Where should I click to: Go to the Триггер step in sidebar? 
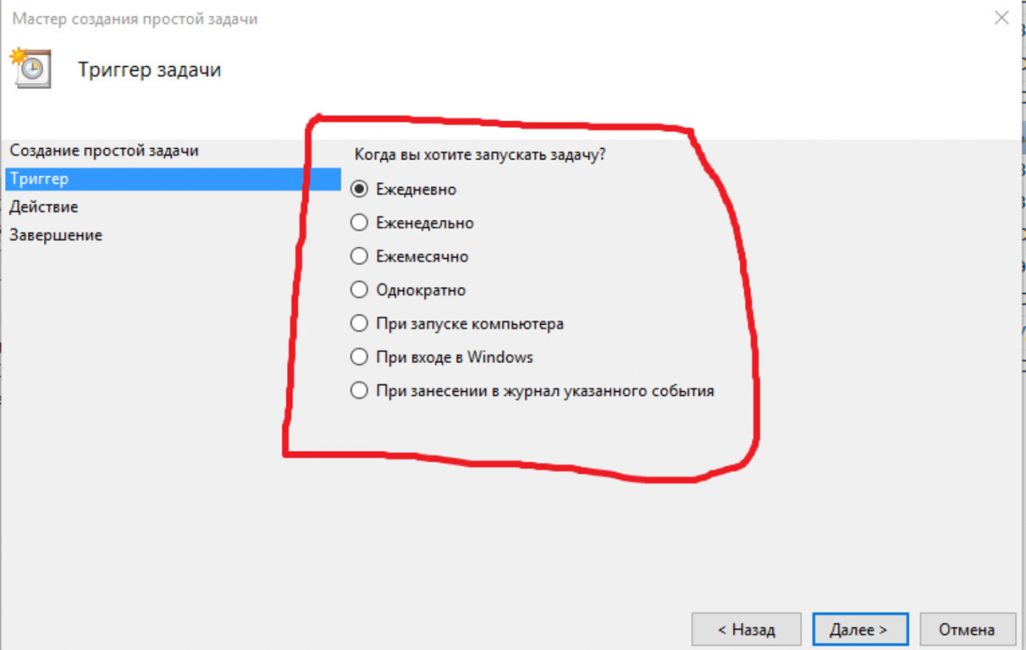[x=173, y=179]
